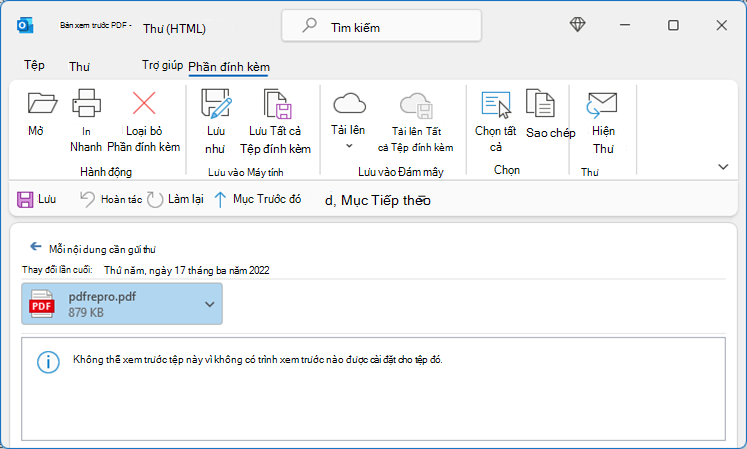Open the Trợ giúp tab
The image size is (747, 449).
(x=162, y=65)
